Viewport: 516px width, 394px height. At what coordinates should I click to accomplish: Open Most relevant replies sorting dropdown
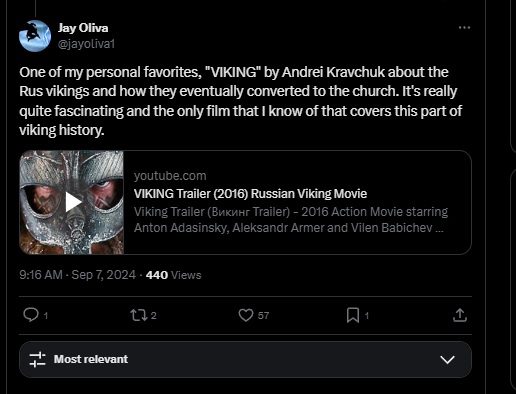[245, 359]
